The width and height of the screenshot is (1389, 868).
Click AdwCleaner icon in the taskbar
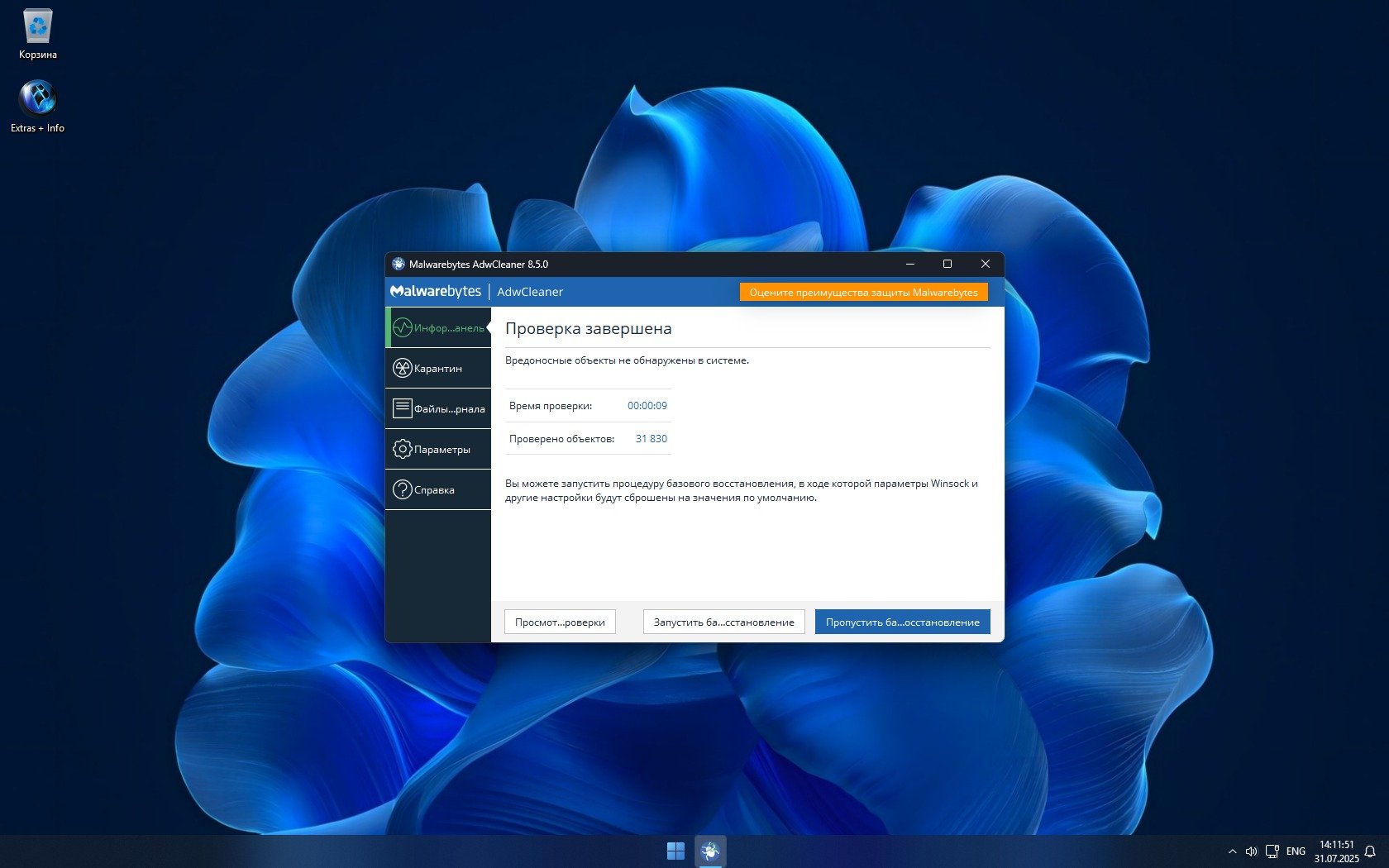click(x=710, y=851)
